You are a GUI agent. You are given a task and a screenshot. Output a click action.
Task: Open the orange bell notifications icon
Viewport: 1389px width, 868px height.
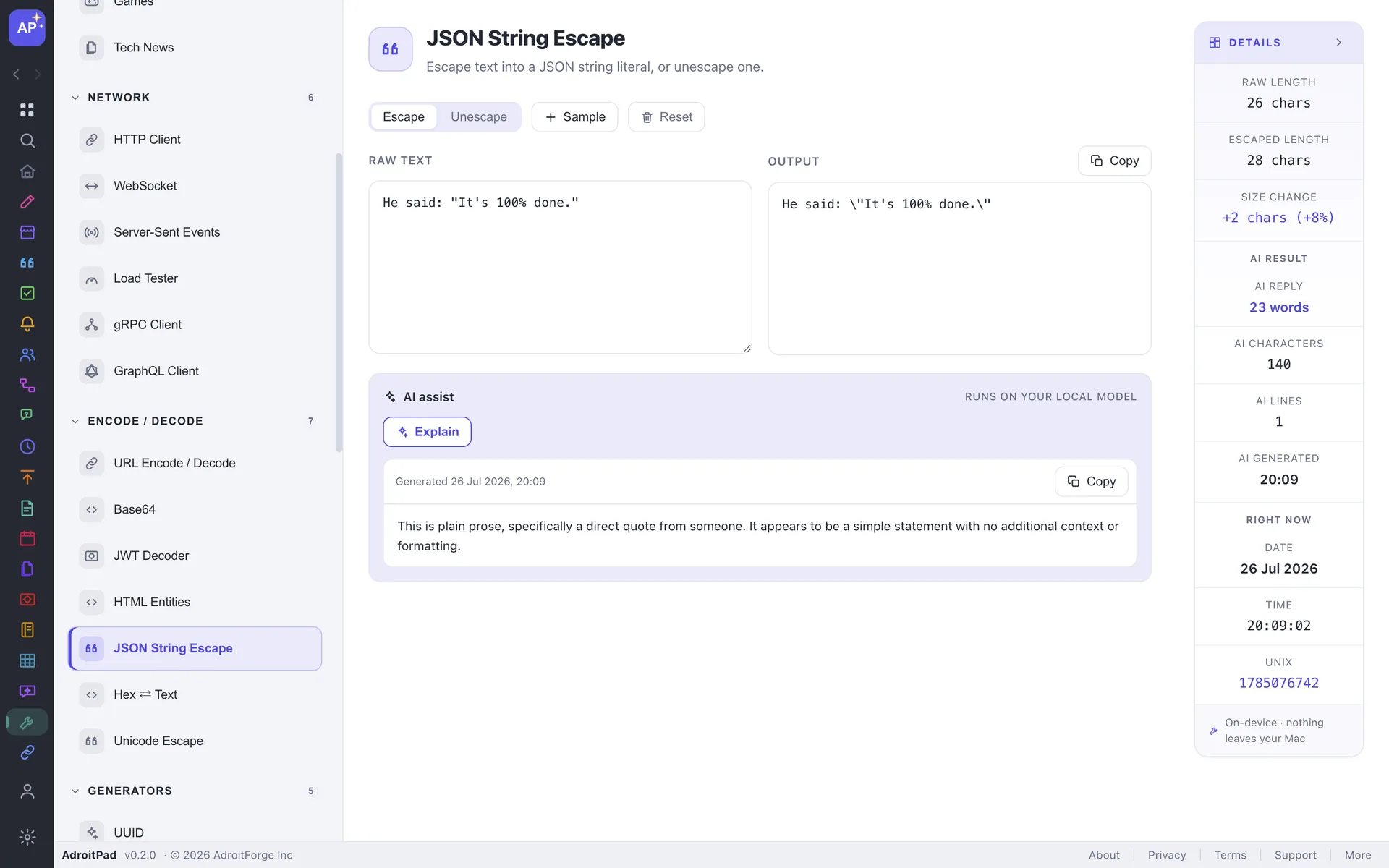point(27,324)
